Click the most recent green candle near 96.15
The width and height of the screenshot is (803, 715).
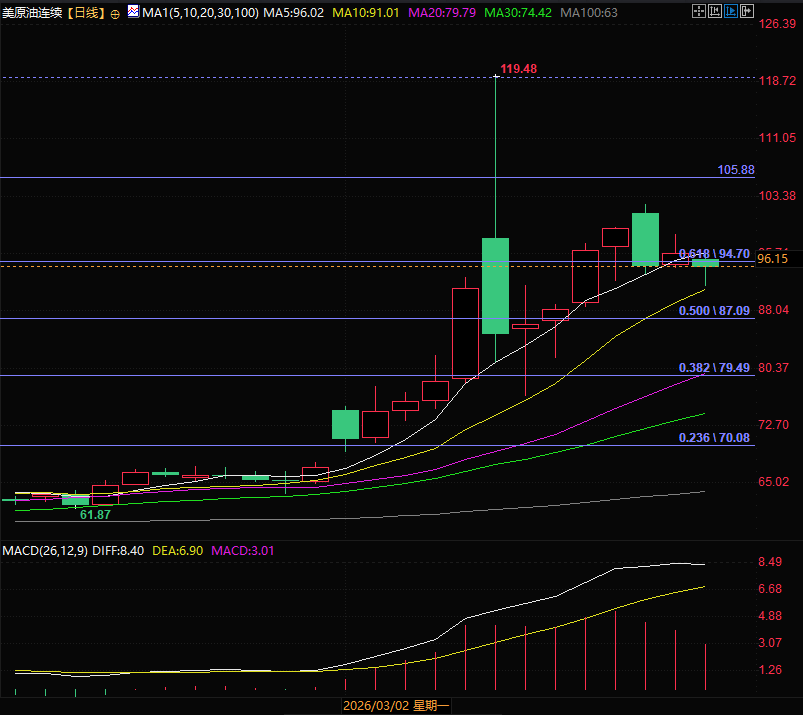pyautogui.click(x=705, y=263)
